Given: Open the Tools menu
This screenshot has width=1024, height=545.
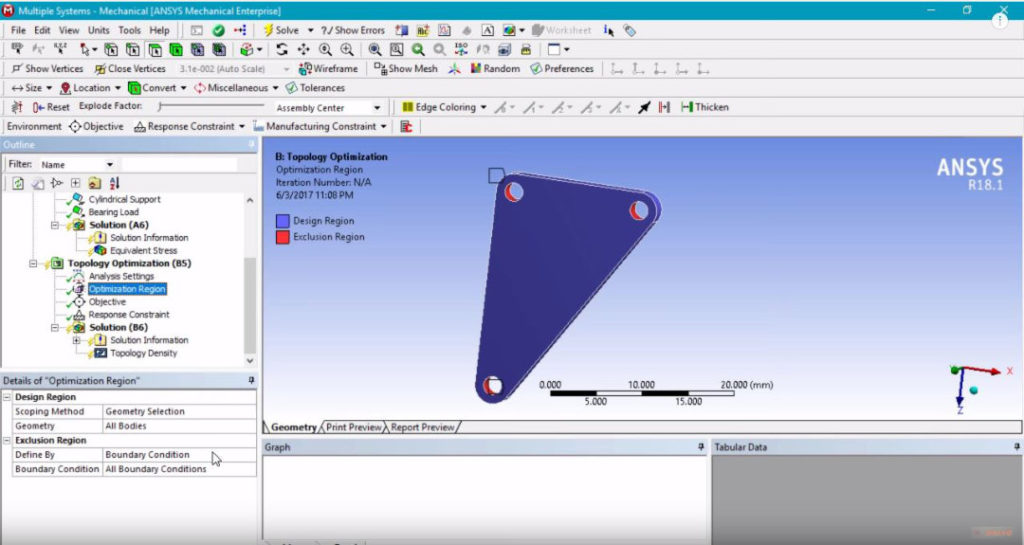Looking at the screenshot, I should pos(129,30).
